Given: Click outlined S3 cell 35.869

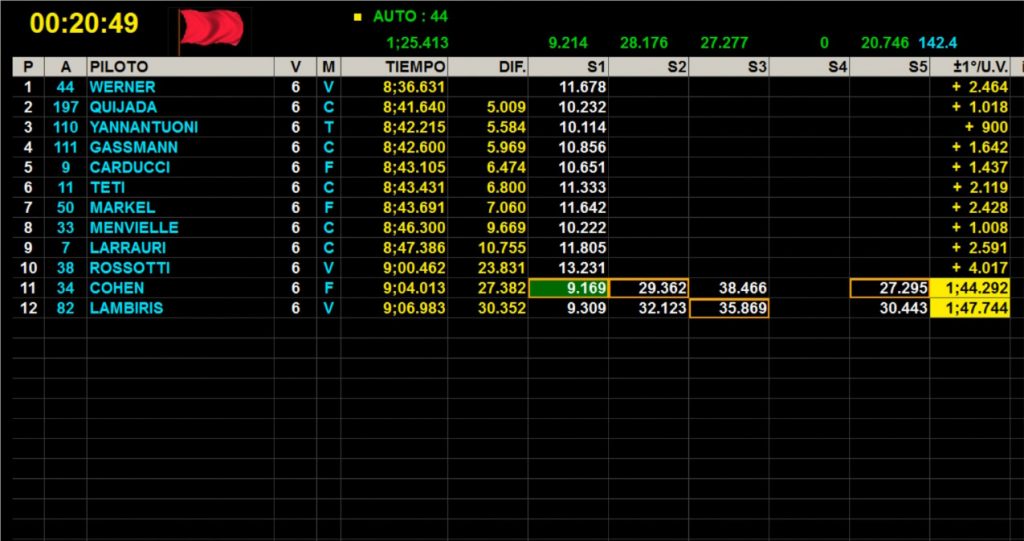Looking at the screenshot, I should click(729, 308).
